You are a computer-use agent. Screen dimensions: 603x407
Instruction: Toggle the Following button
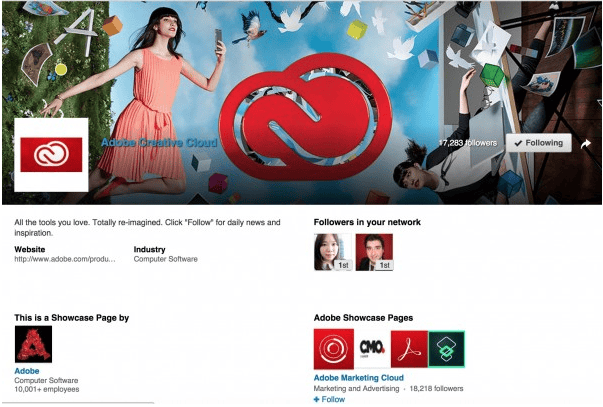[x=539, y=143]
